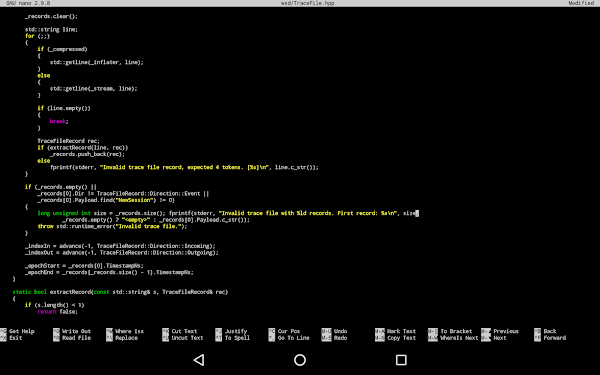Tap the Android back navigation triangle
The image size is (600, 375).
pyautogui.click(x=199, y=360)
